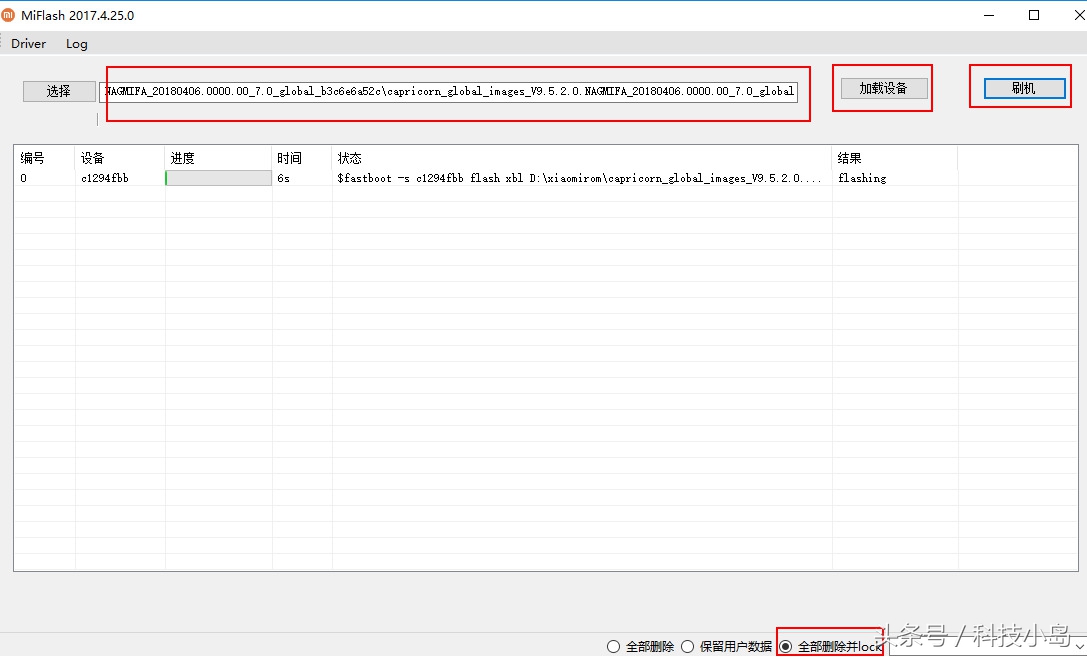Viewport: 1087px width, 657px height.
Task: Click the flashing result cell in the table
Action: point(862,177)
